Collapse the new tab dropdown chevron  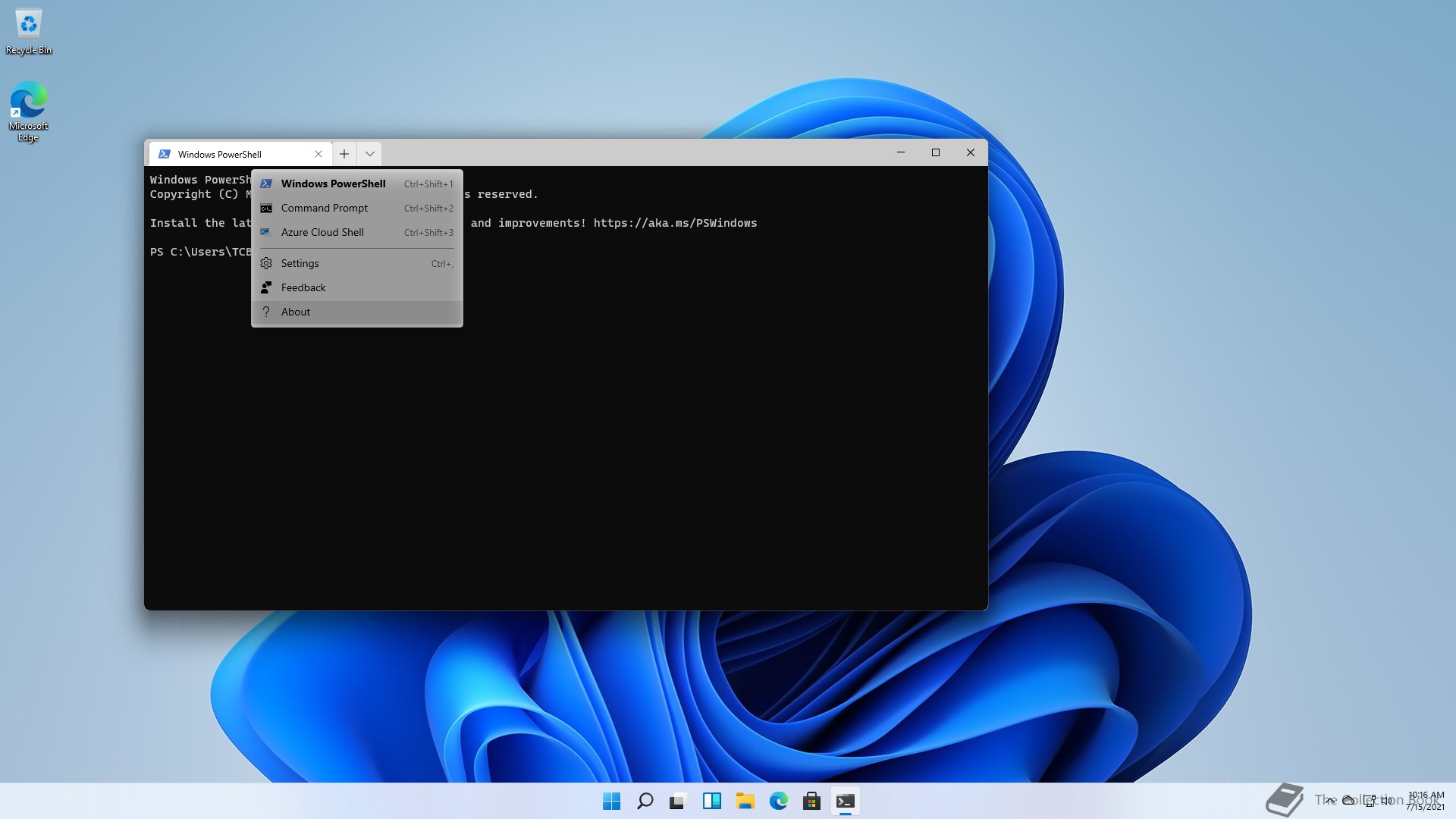(x=369, y=154)
